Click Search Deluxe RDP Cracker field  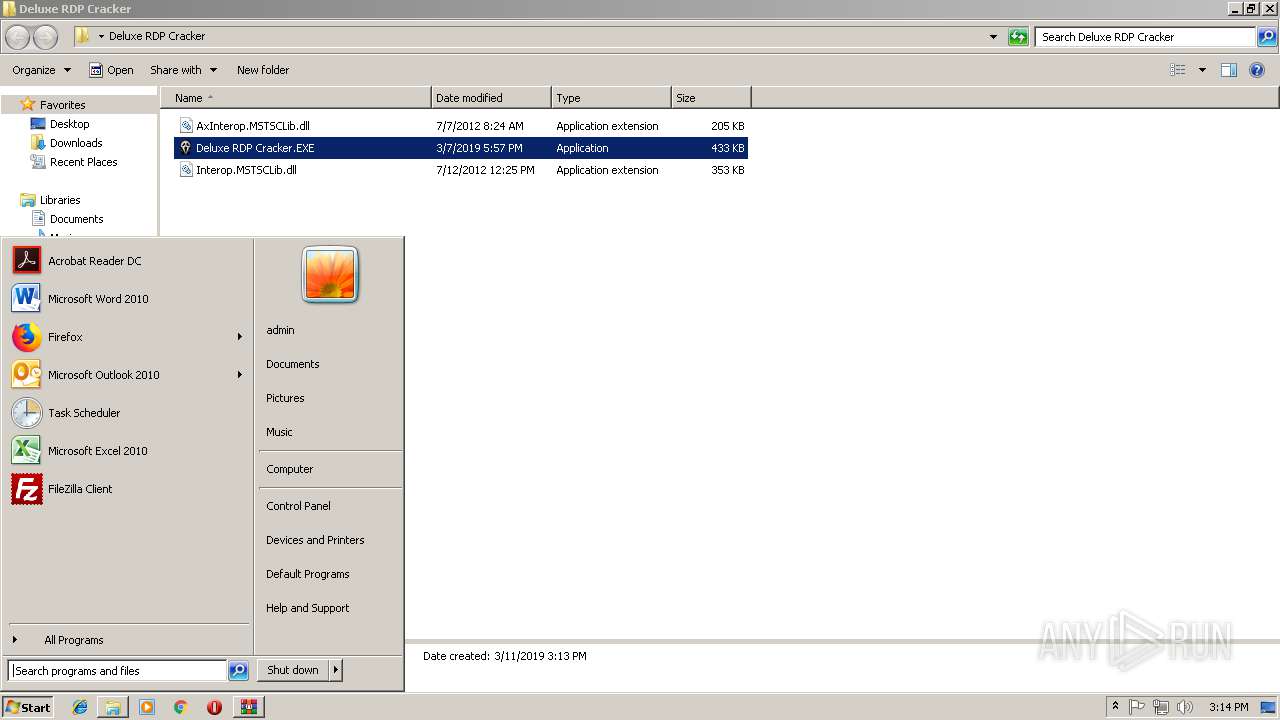(1145, 37)
